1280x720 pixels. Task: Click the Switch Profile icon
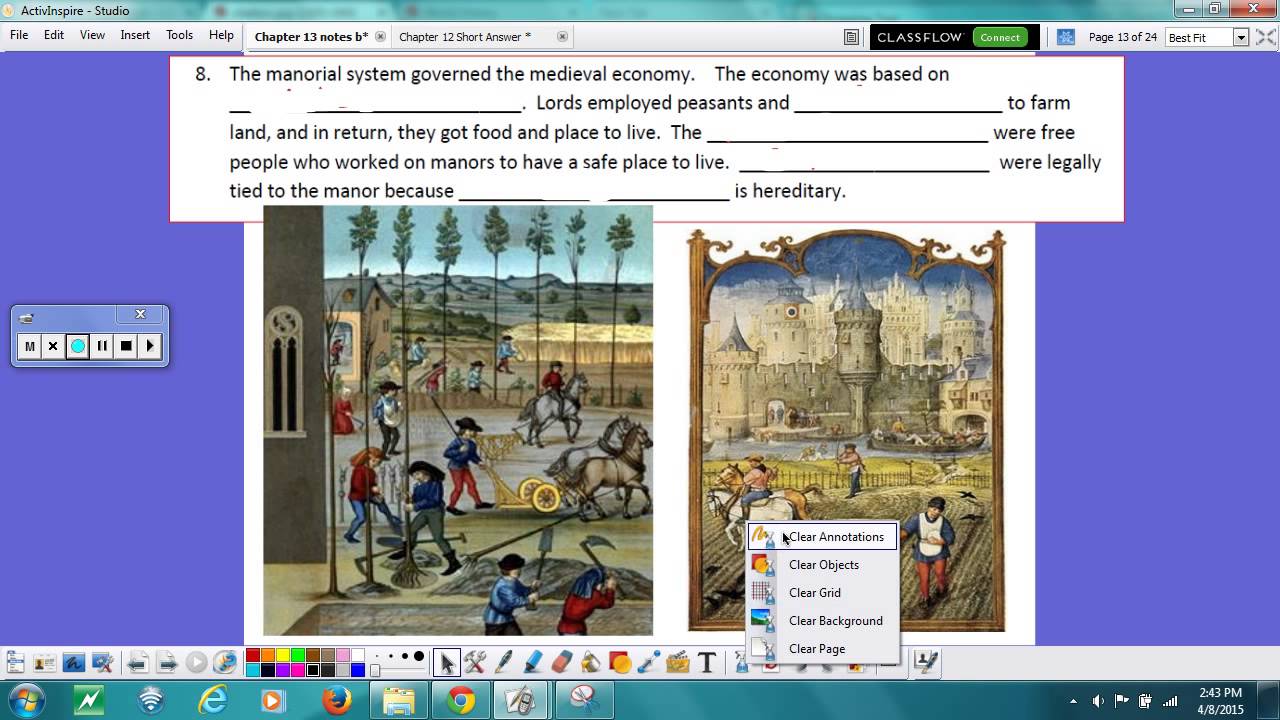coord(44,662)
